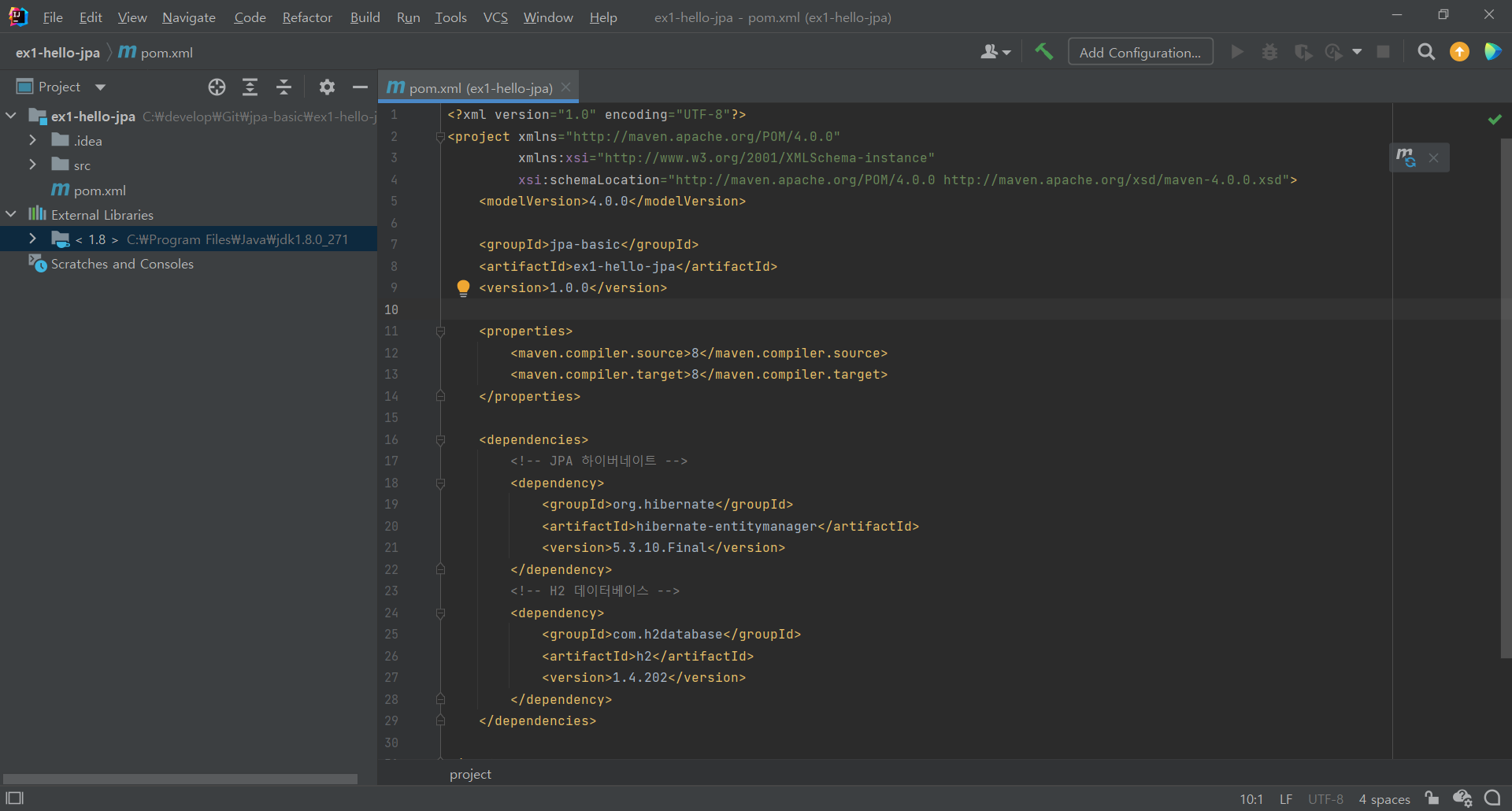Hide the Project tool window
Image resolution: width=1512 pixels, height=811 pixels.
[360, 87]
